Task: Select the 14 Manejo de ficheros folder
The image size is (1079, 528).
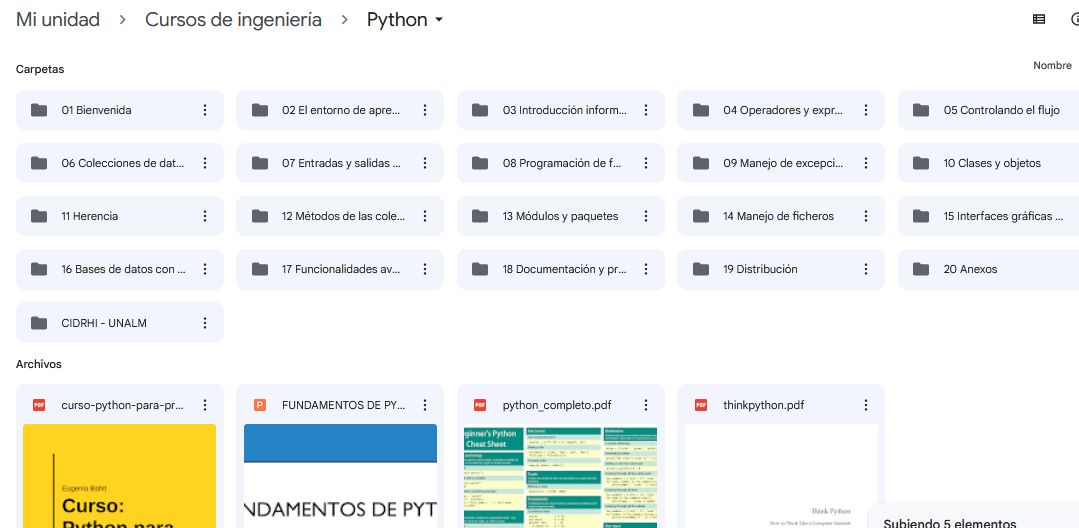Action: [x=781, y=216]
